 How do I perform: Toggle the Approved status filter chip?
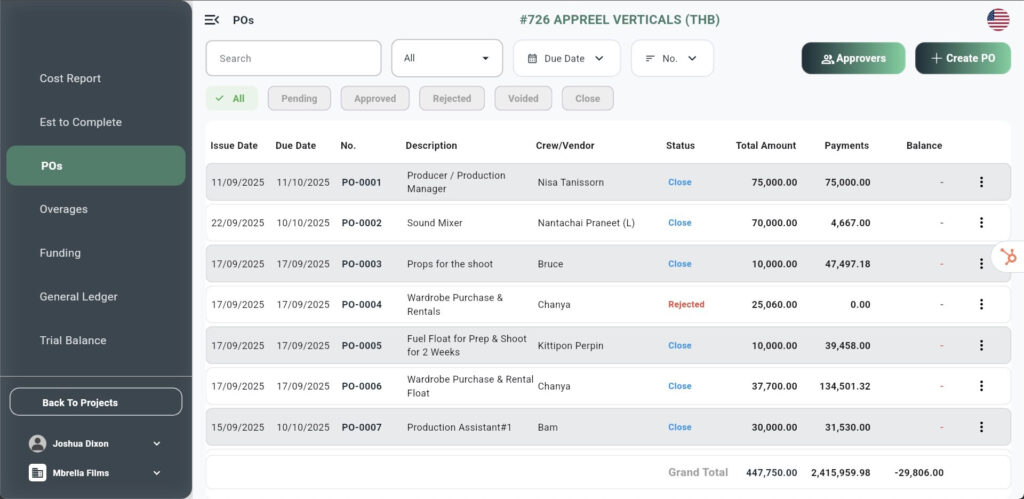pyautogui.click(x=375, y=99)
